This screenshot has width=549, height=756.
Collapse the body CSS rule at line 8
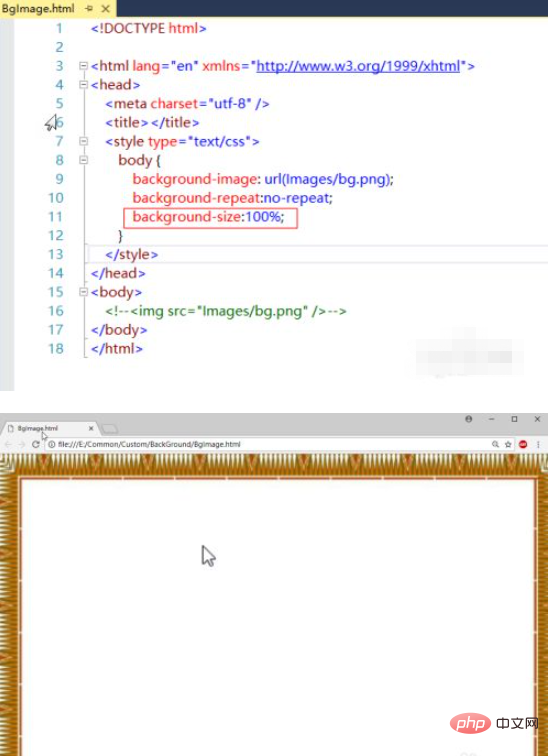pos(83,160)
